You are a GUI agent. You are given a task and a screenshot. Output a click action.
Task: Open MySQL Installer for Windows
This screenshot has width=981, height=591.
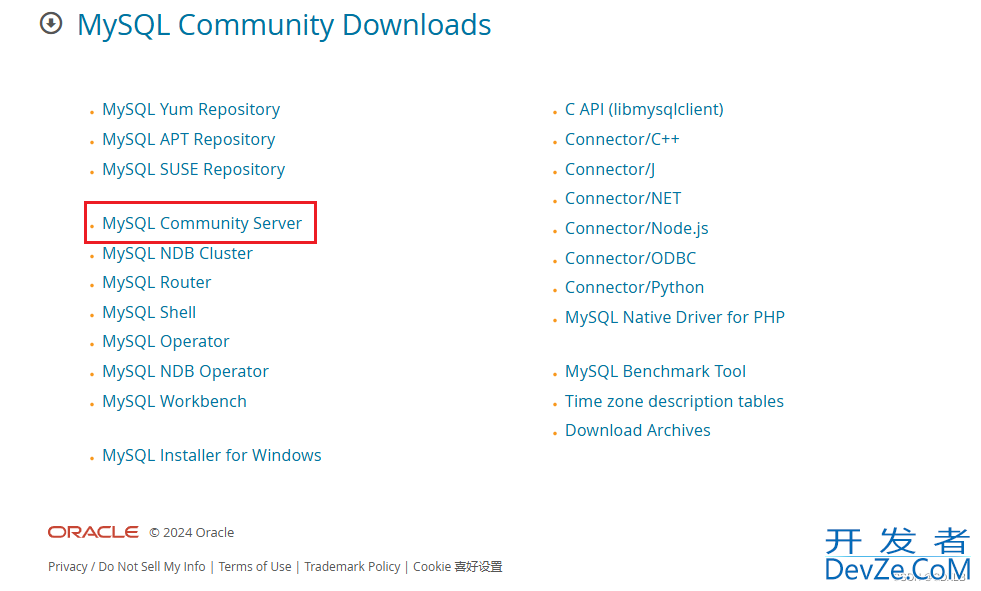211,455
